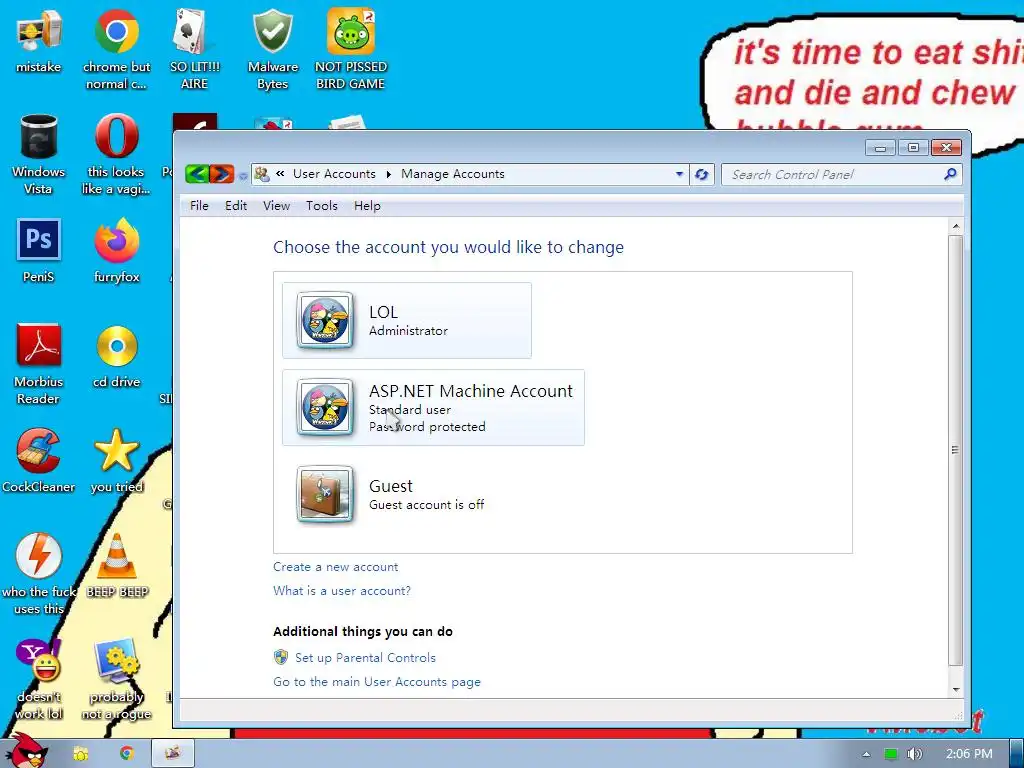Viewport: 1024px width, 768px height.
Task: Click the volume speaker tray icon
Action: [x=914, y=754]
